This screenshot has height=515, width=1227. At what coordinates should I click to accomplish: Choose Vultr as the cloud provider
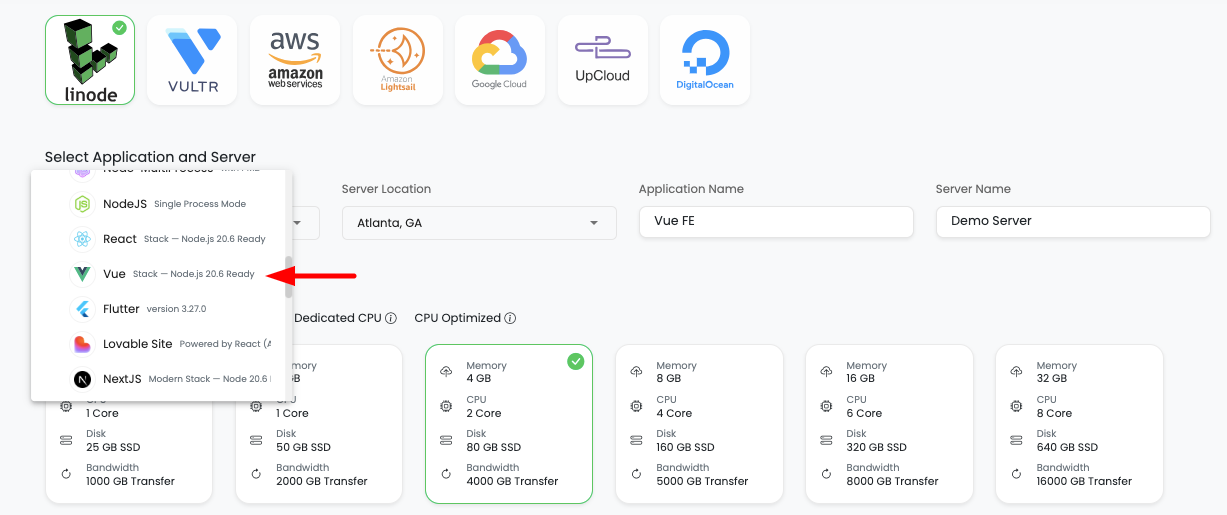(x=193, y=60)
